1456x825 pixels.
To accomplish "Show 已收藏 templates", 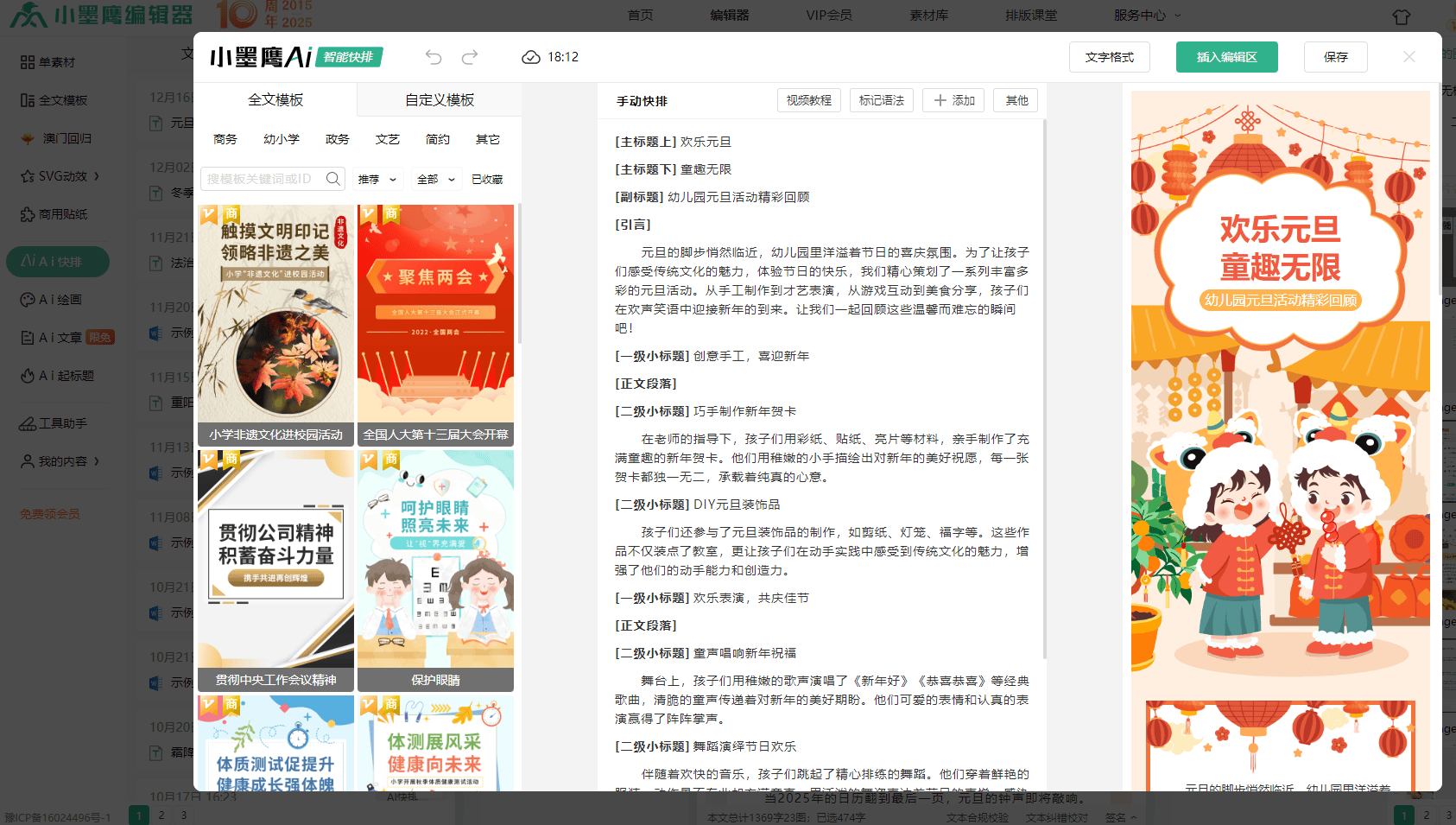I will pyautogui.click(x=487, y=180).
